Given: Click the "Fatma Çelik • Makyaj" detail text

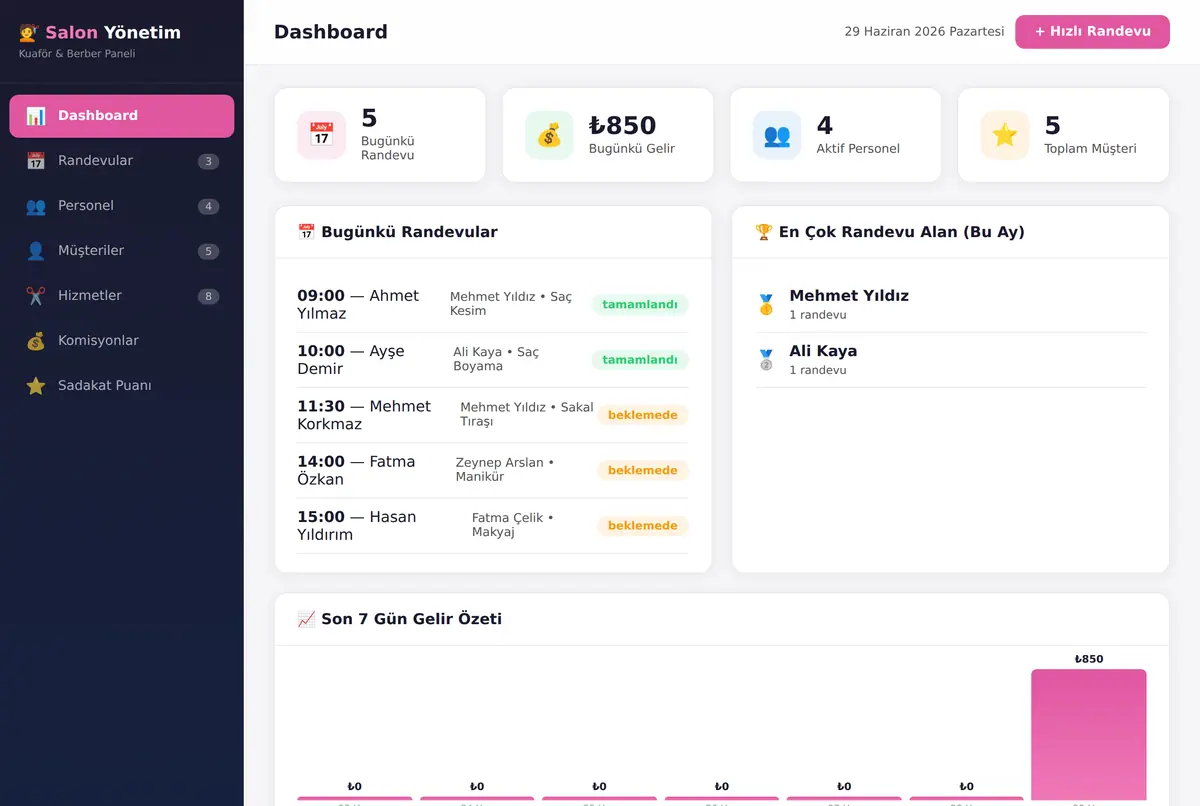Looking at the screenshot, I should 513,524.
